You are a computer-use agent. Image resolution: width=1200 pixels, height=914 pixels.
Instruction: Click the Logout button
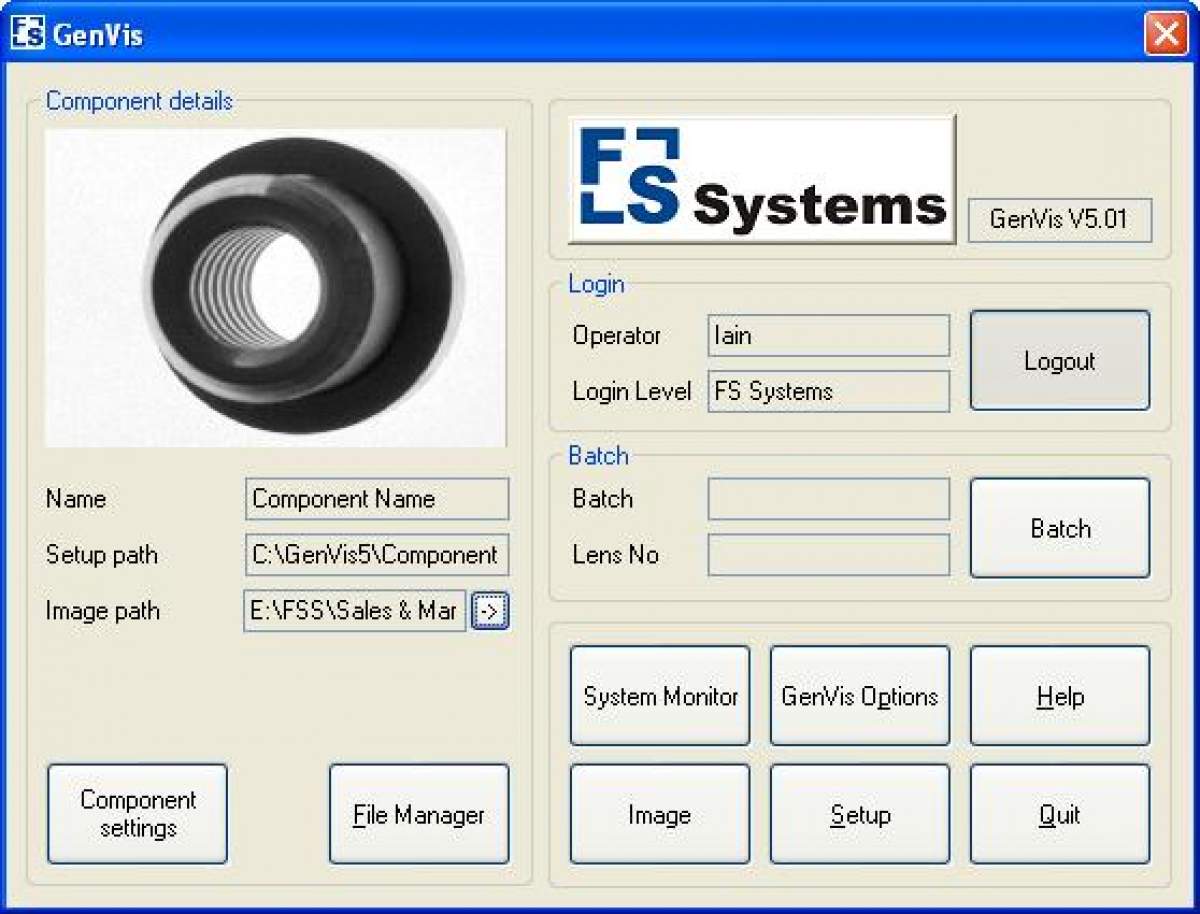pyautogui.click(x=1060, y=361)
